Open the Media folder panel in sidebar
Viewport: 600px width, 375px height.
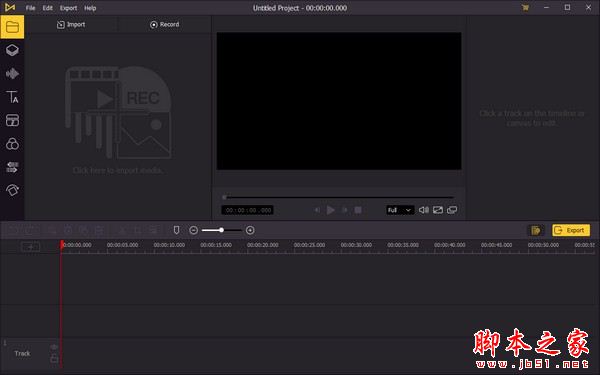click(x=12, y=27)
